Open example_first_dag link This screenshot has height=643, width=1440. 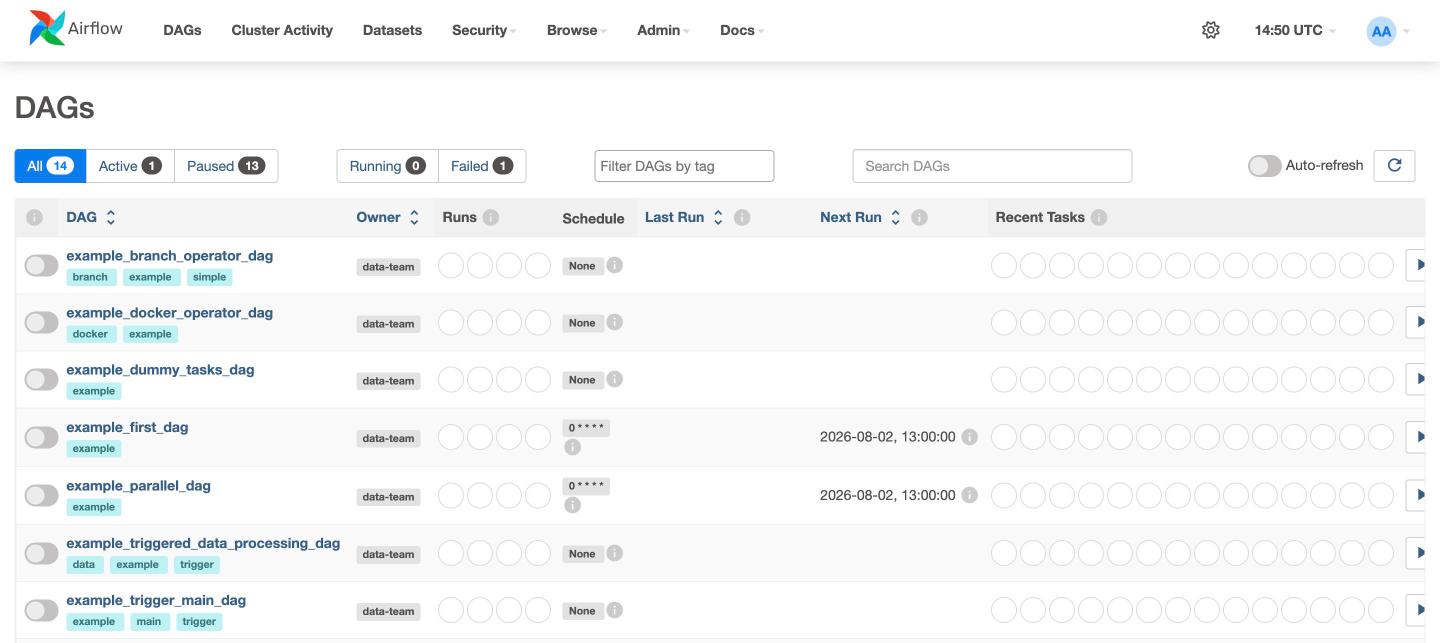pos(127,427)
